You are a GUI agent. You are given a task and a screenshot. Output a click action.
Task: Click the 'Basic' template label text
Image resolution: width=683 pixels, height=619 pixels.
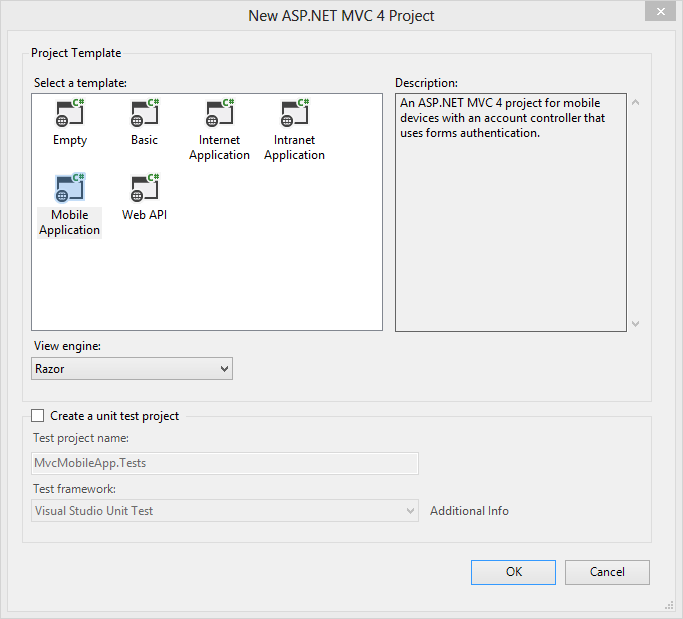145,140
